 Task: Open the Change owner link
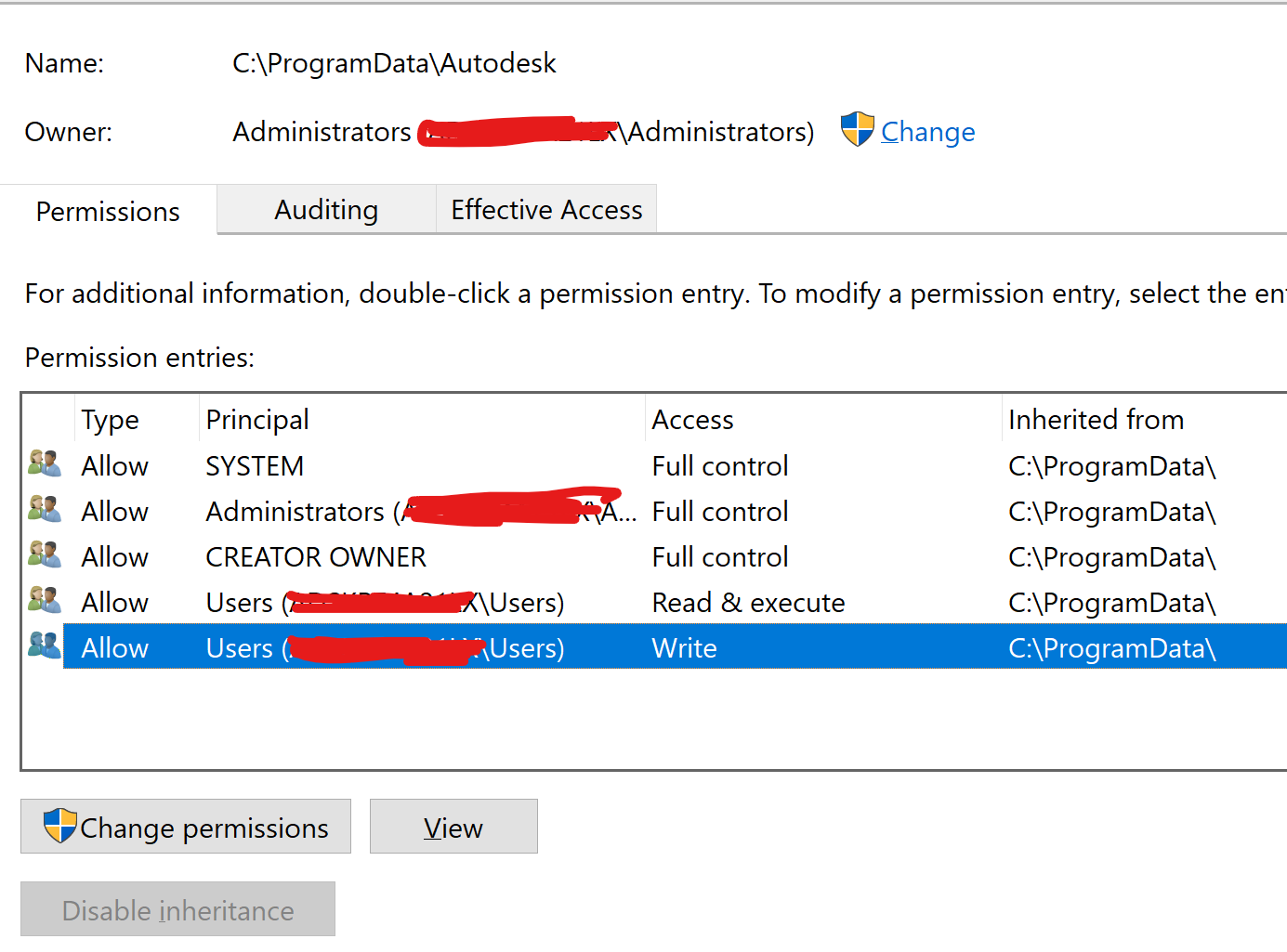927,132
